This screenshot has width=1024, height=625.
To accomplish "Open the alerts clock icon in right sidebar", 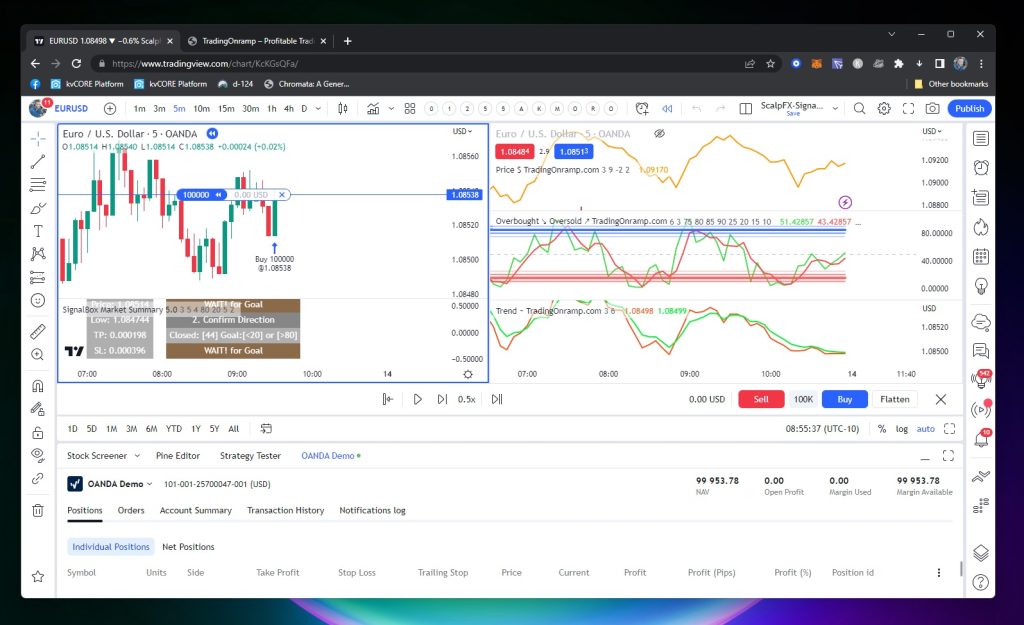I will (x=981, y=168).
